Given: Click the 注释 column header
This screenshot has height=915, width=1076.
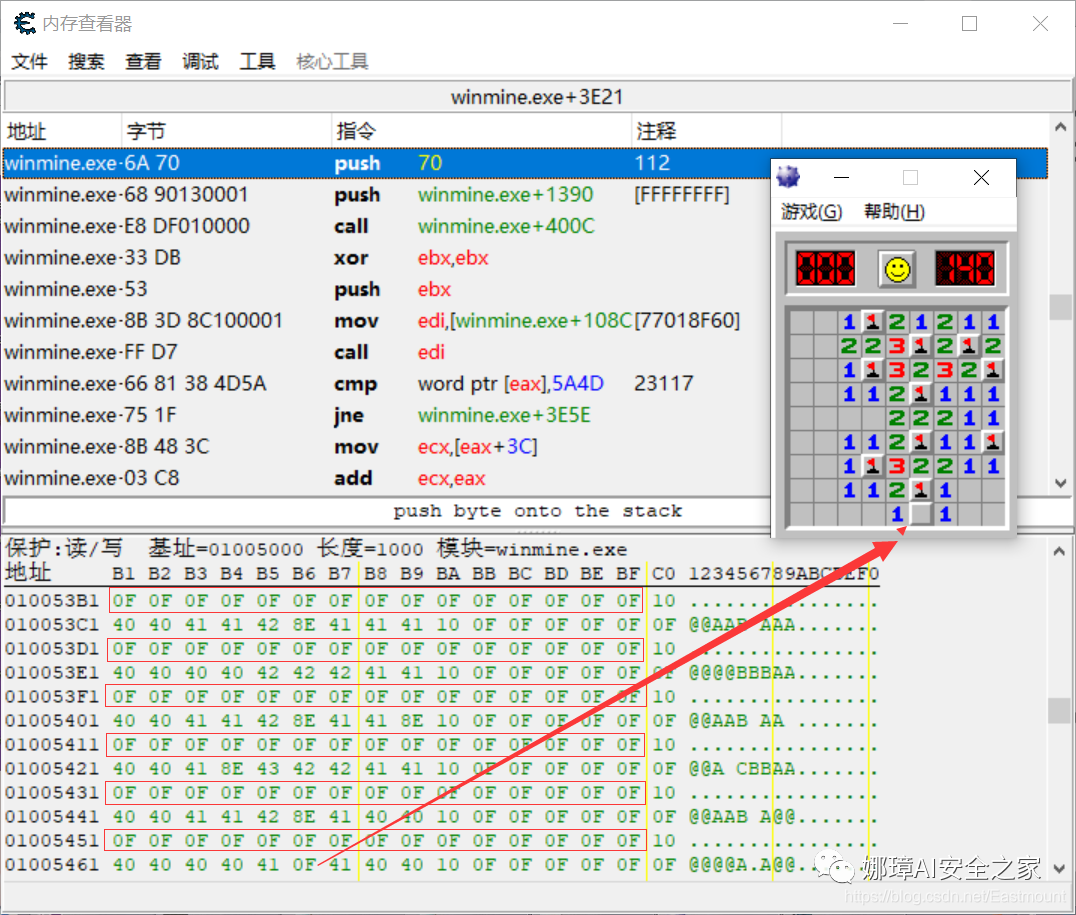Looking at the screenshot, I should click(x=707, y=130).
